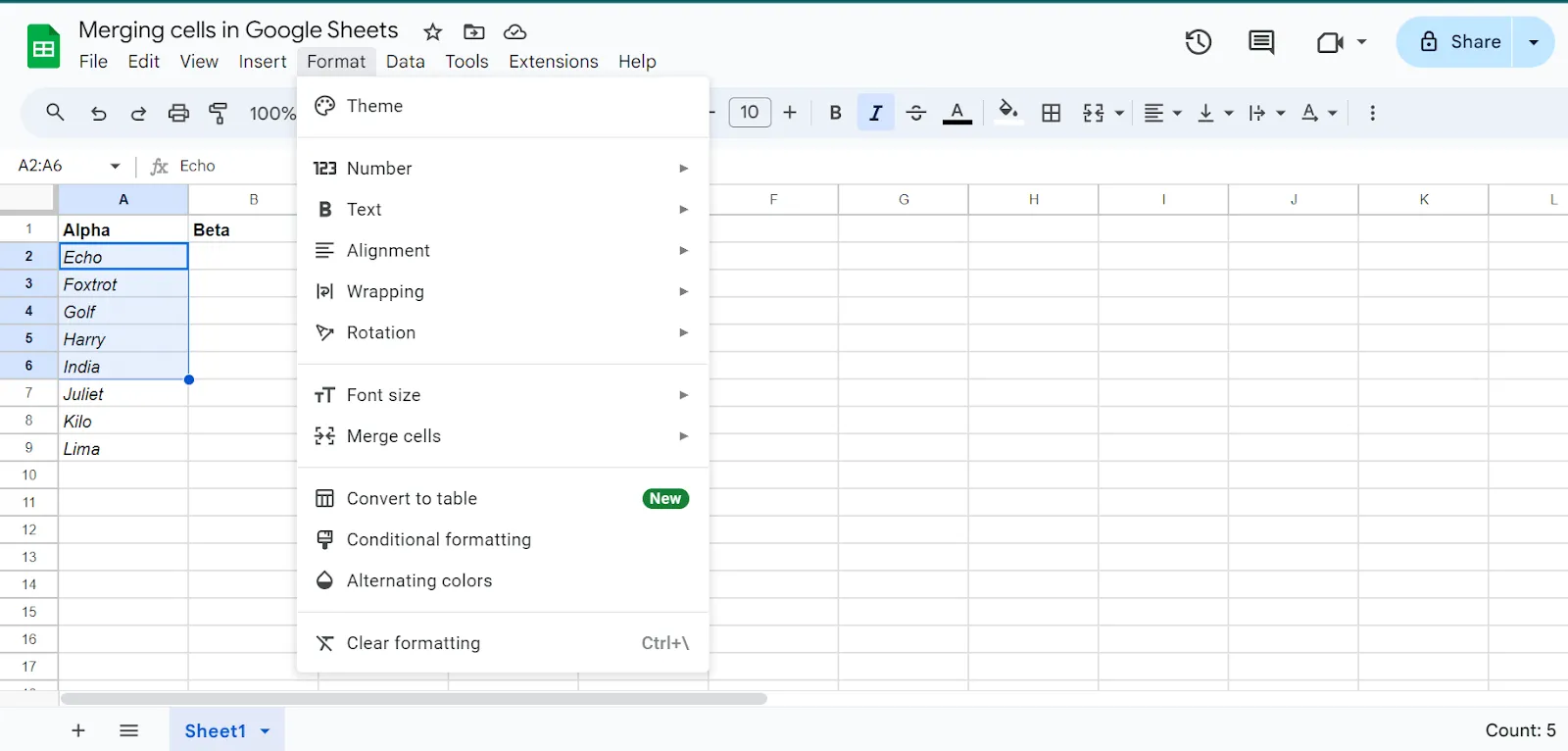Image resolution: width=1568 pixels, height=751 pixels.
Task: Click the font size field showing 10
Action: pos(750,112)
